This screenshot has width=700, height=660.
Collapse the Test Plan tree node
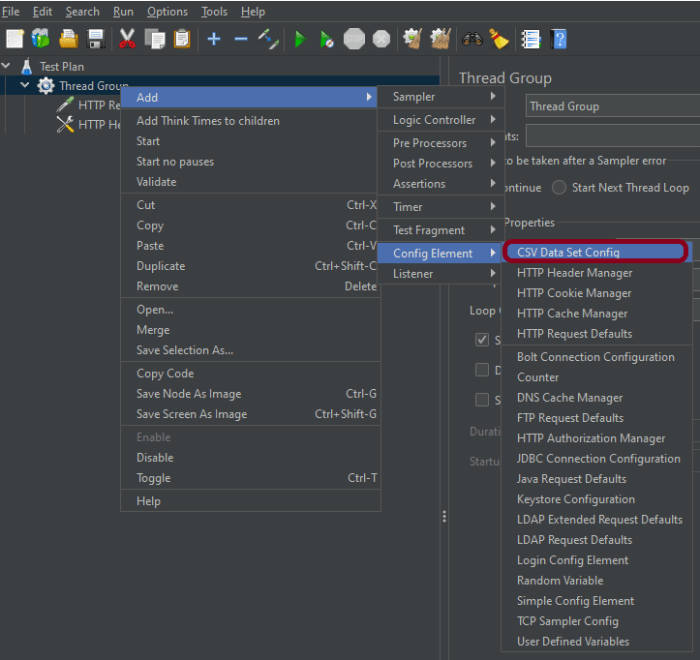coord(8,67)
